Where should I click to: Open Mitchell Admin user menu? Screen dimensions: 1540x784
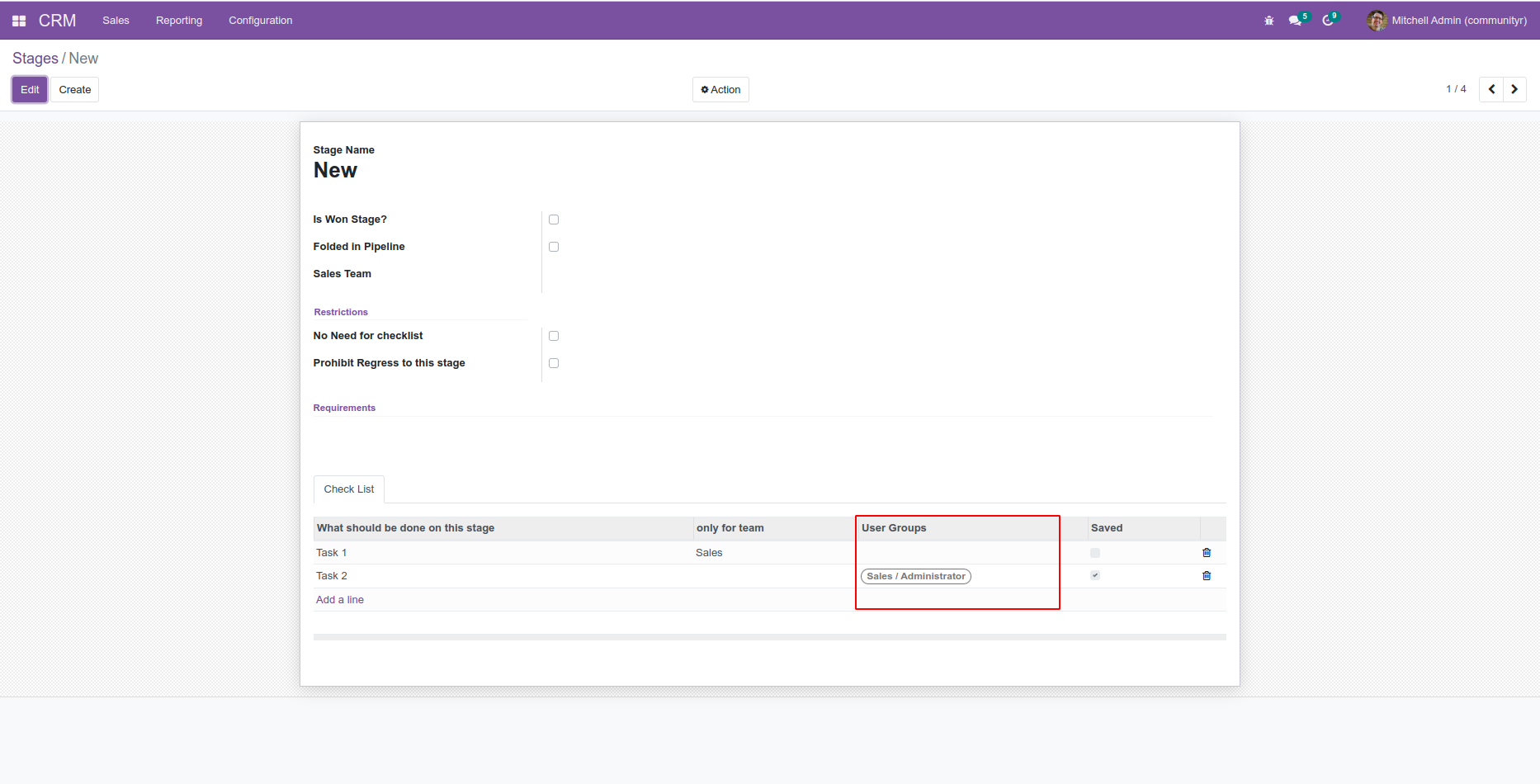point(1447,21)
